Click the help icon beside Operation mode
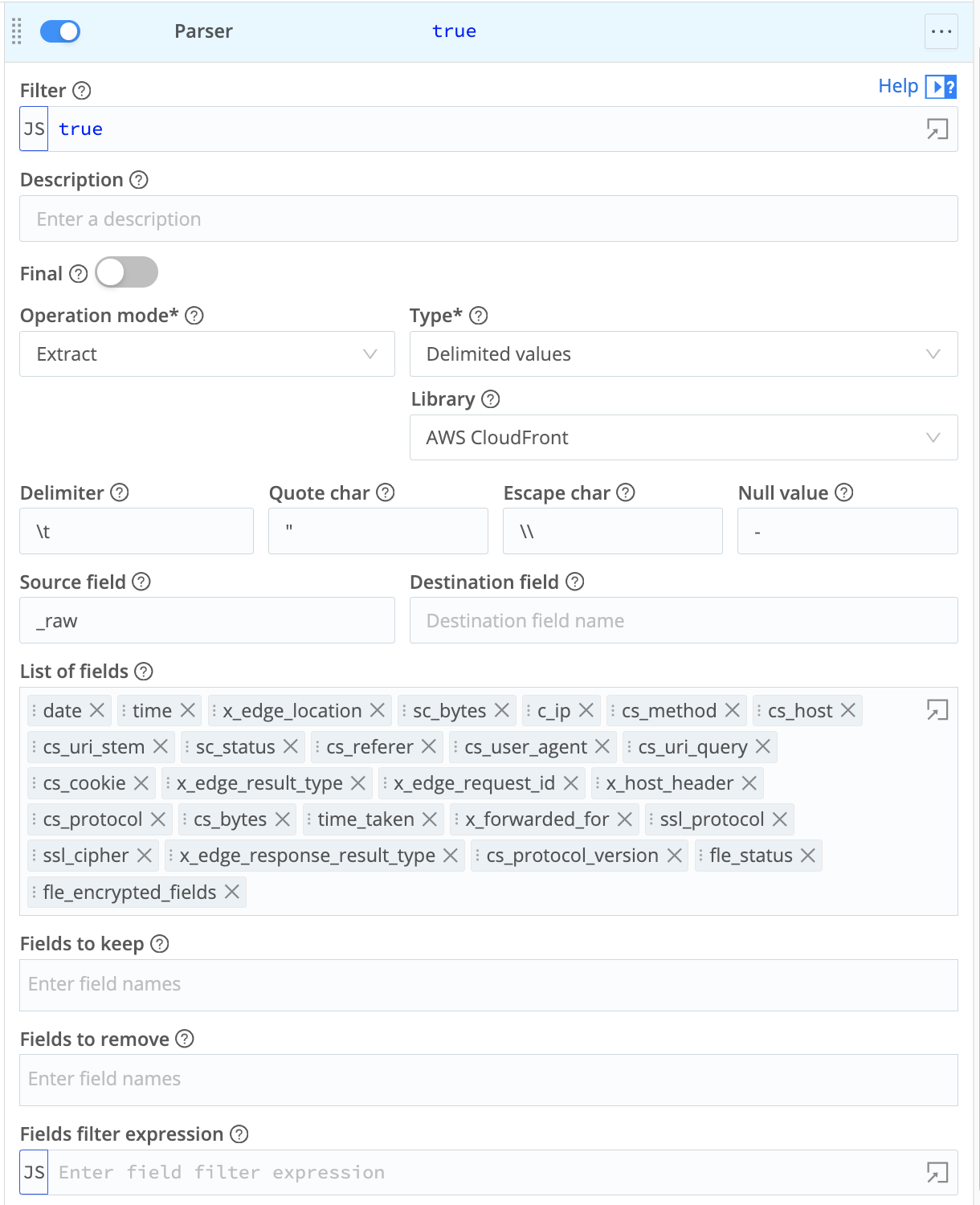 coord(194,317)
